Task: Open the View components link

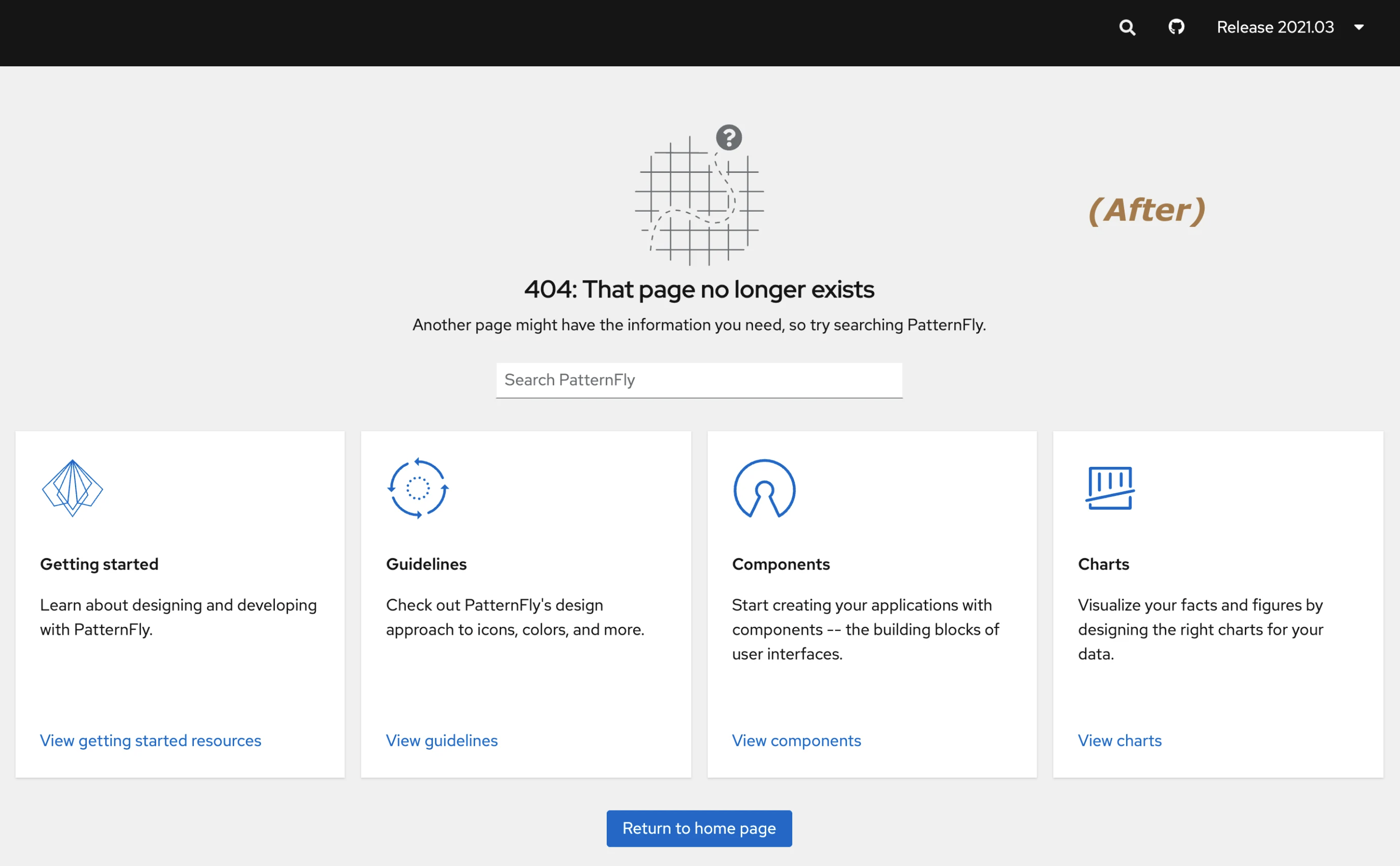Action: click(796, 740)
